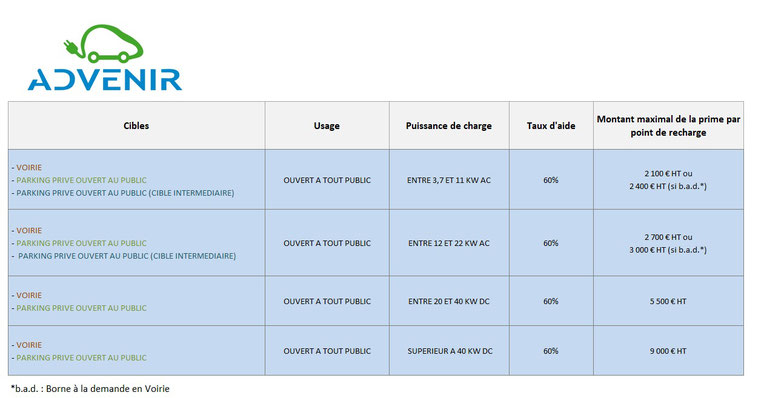The height and width of the screenshot is (398, 764).
Task: Click 'OUVERT A TOUT PUBLIC' in 20–40 KW row
Action: [x=327, y=302]
